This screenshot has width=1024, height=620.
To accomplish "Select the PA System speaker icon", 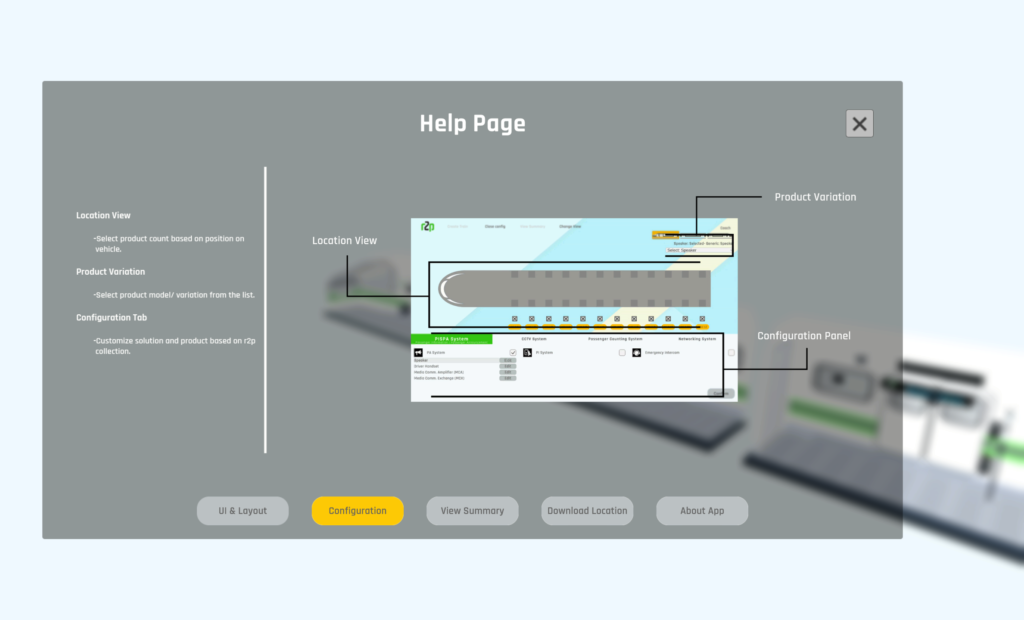I will tap(417, 353).
